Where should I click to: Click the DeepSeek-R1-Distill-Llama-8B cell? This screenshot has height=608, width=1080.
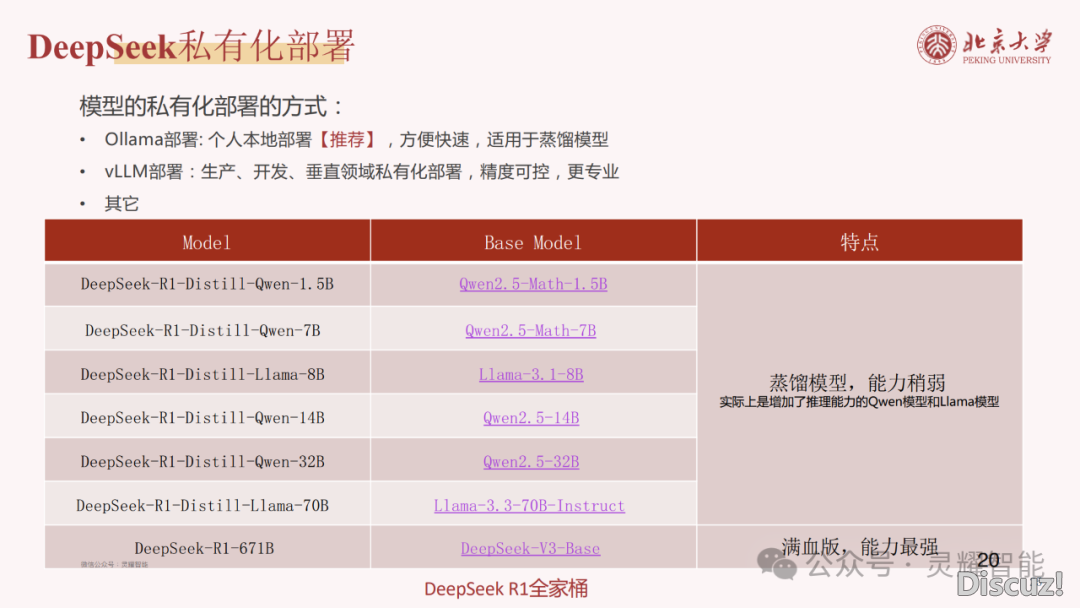click(x=207, y=374)
